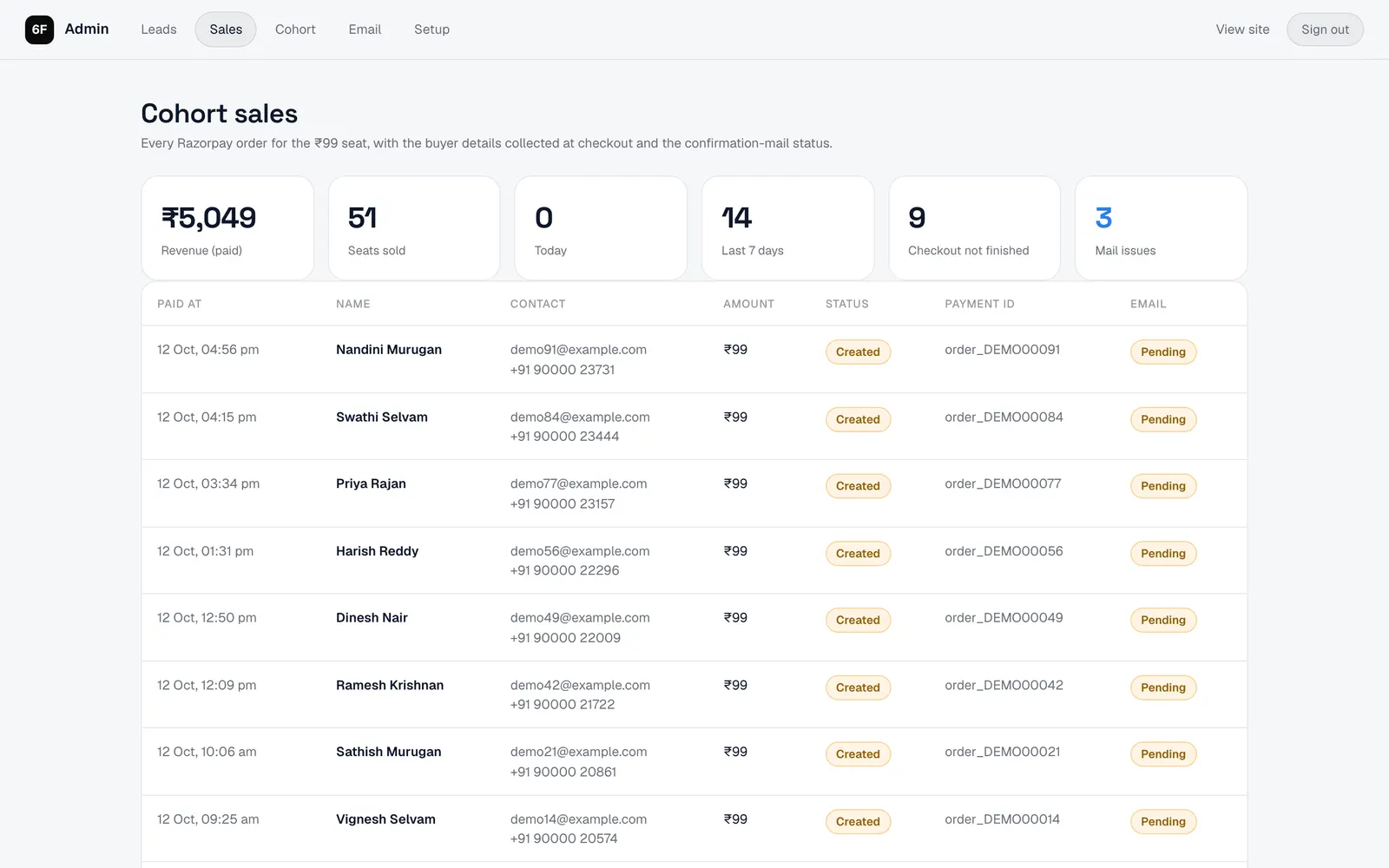The width and height of the screenshot is (1389, 868).
Task: Select the name Dinesh Nair
Action: pyautogui.click(x=372, y=618)
